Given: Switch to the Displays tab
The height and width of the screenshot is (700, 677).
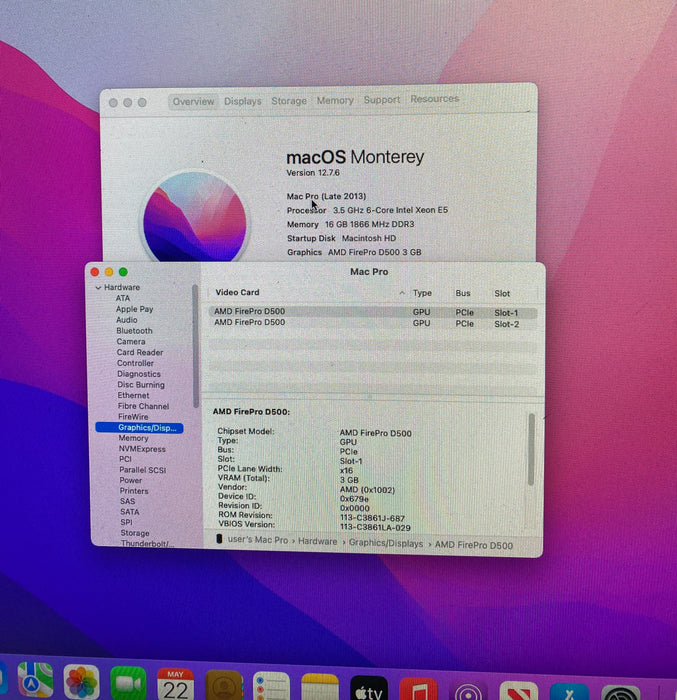Looking at the screenshot, I should (242, 101).
